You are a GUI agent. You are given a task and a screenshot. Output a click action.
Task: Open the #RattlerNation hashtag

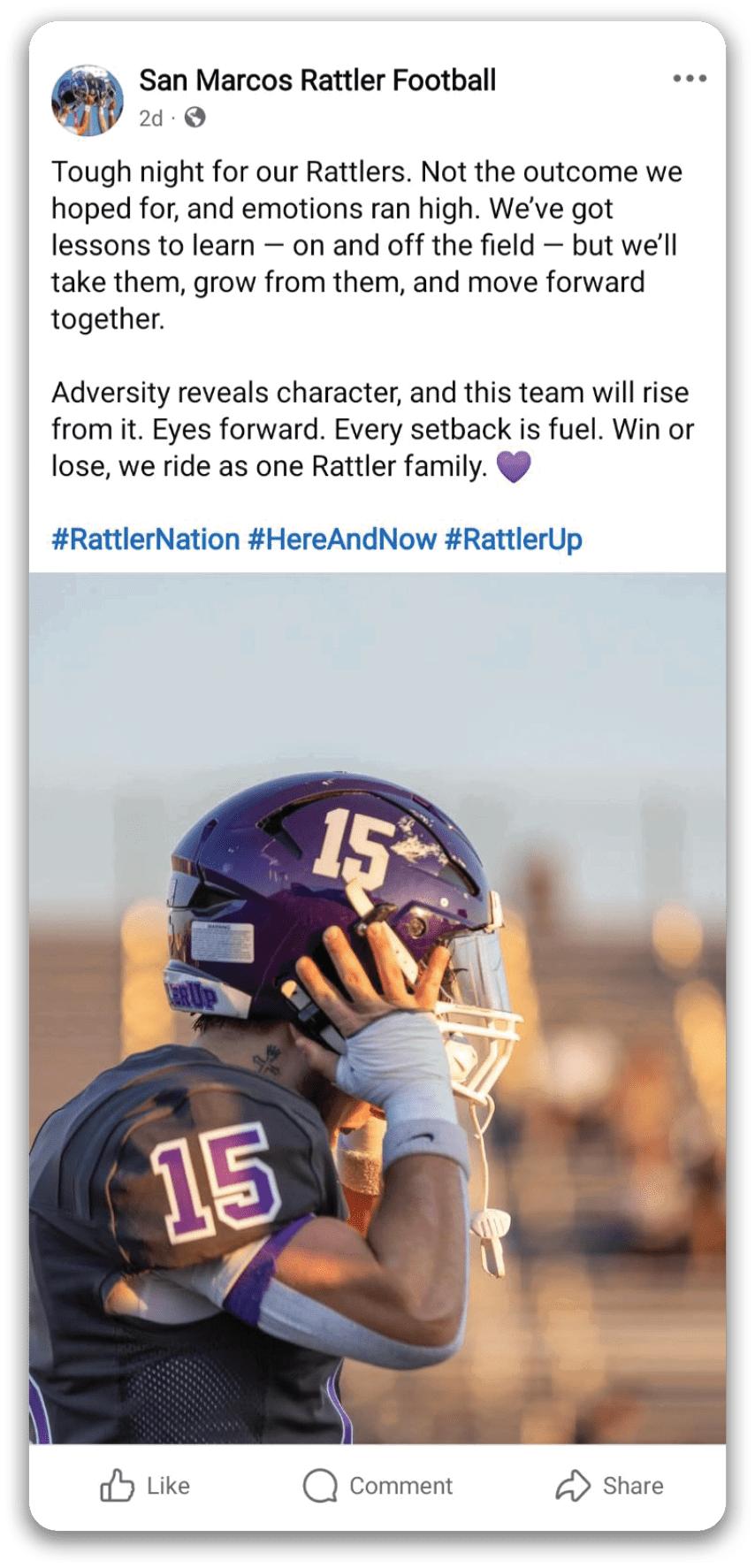point(146,539)
